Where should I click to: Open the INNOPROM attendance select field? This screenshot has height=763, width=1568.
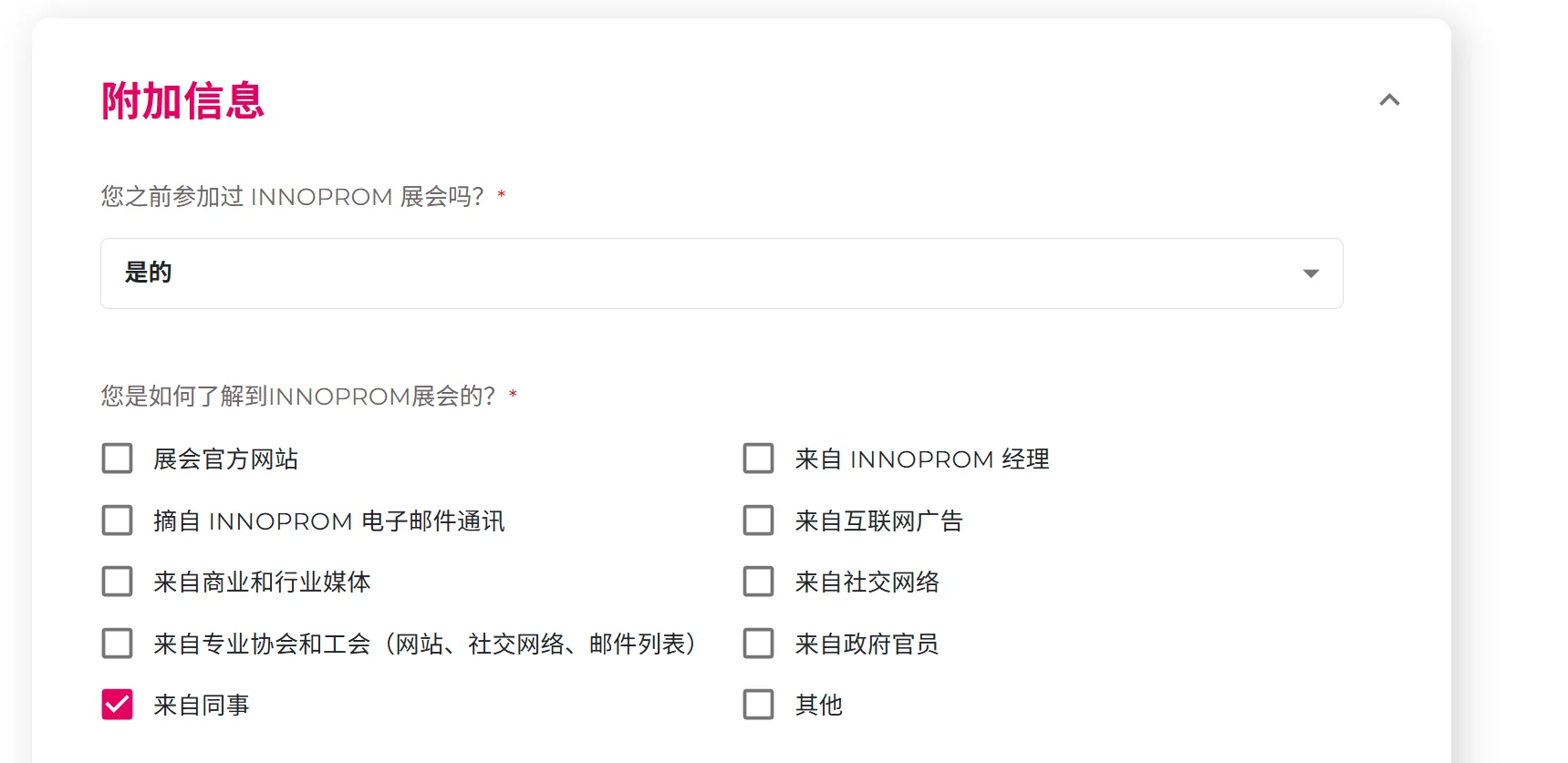tap(722, 273)
